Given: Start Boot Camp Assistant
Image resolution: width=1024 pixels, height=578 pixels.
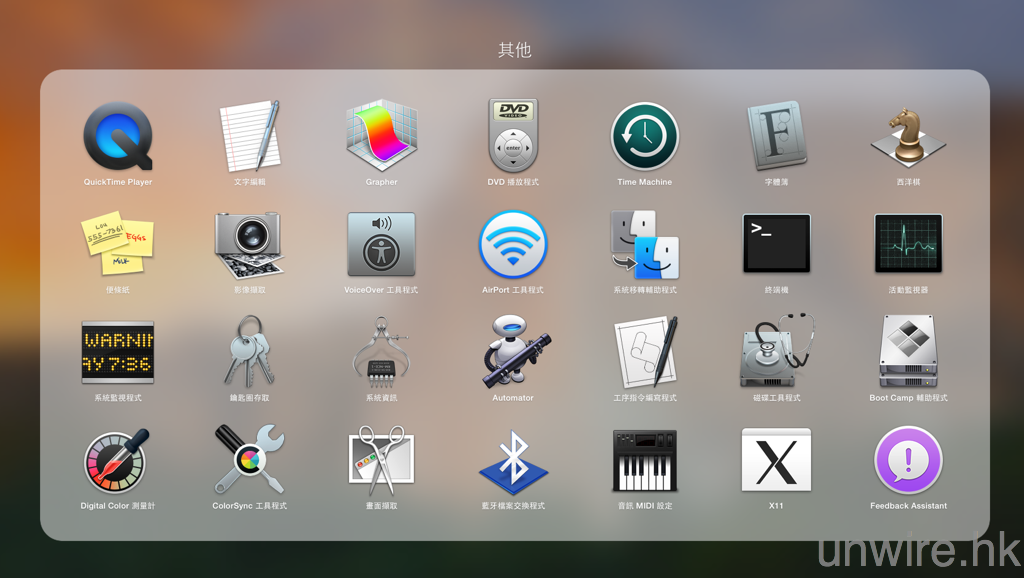Looking at the screenshot, I should point(908,352).
